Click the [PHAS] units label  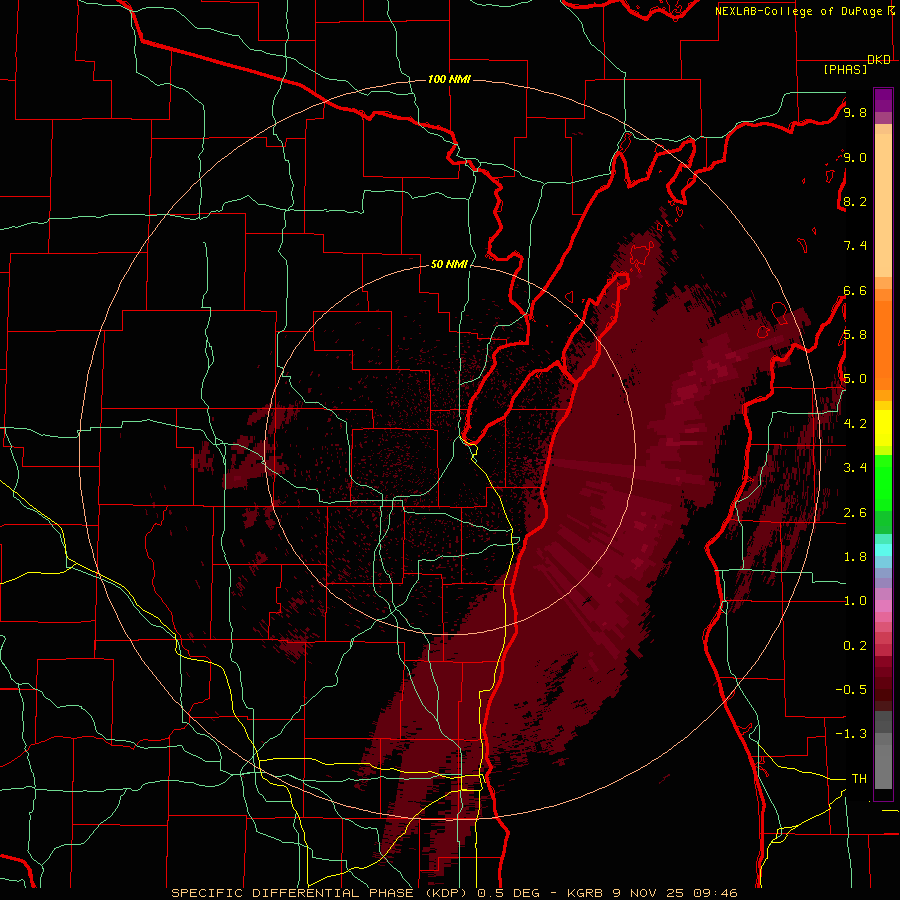(x=845, y=70)
